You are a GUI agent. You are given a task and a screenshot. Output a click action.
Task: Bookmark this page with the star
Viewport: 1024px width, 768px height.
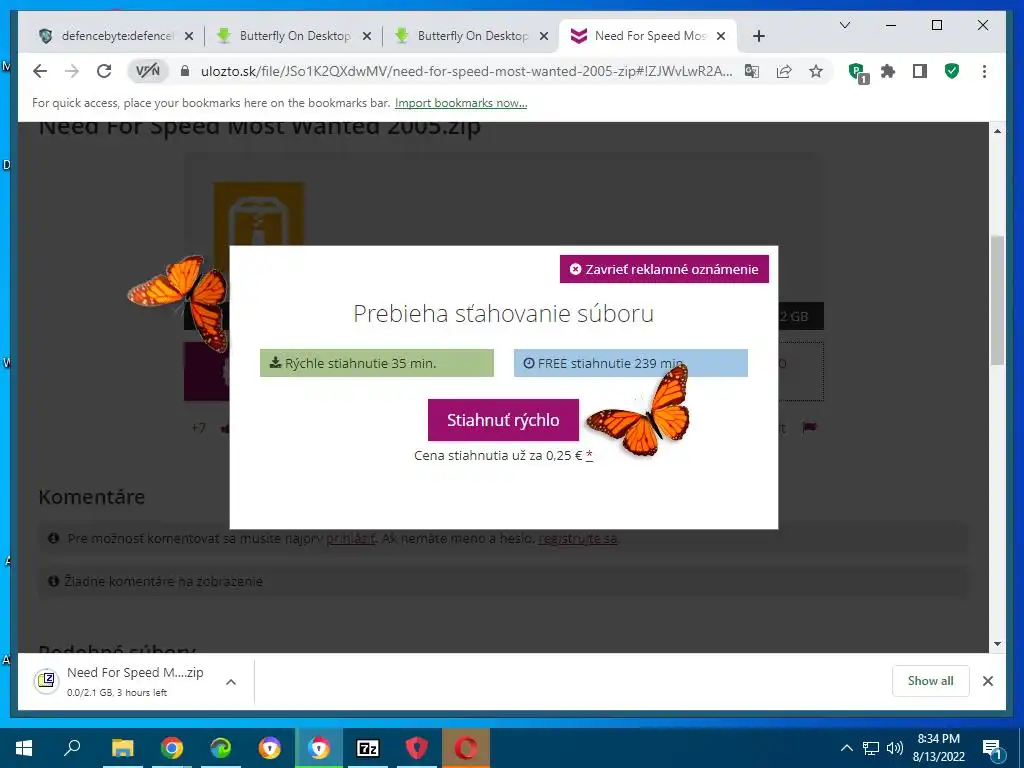[x=816, y=71]
